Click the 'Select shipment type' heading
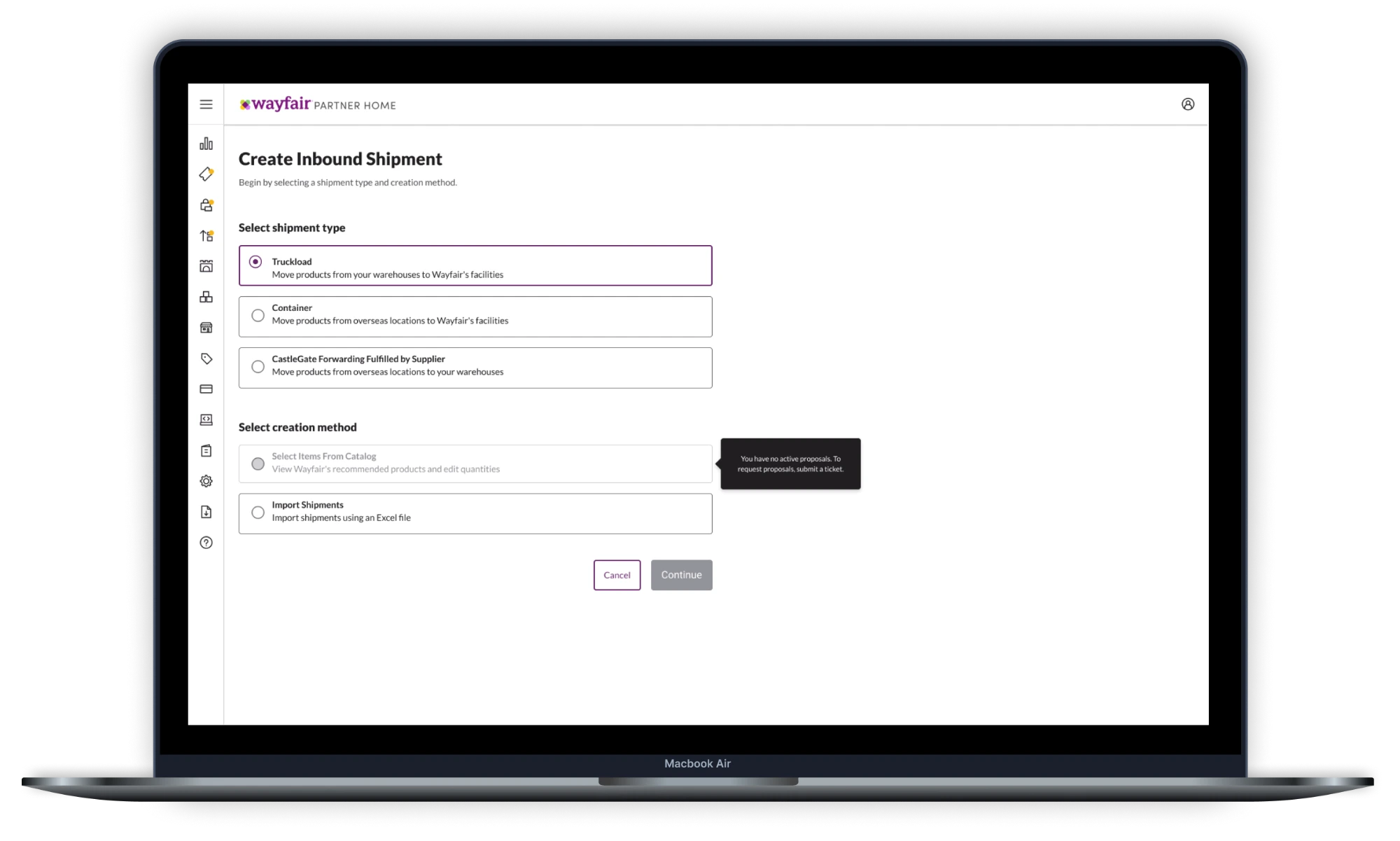The image size is (1400, 841). pos(292,228)
